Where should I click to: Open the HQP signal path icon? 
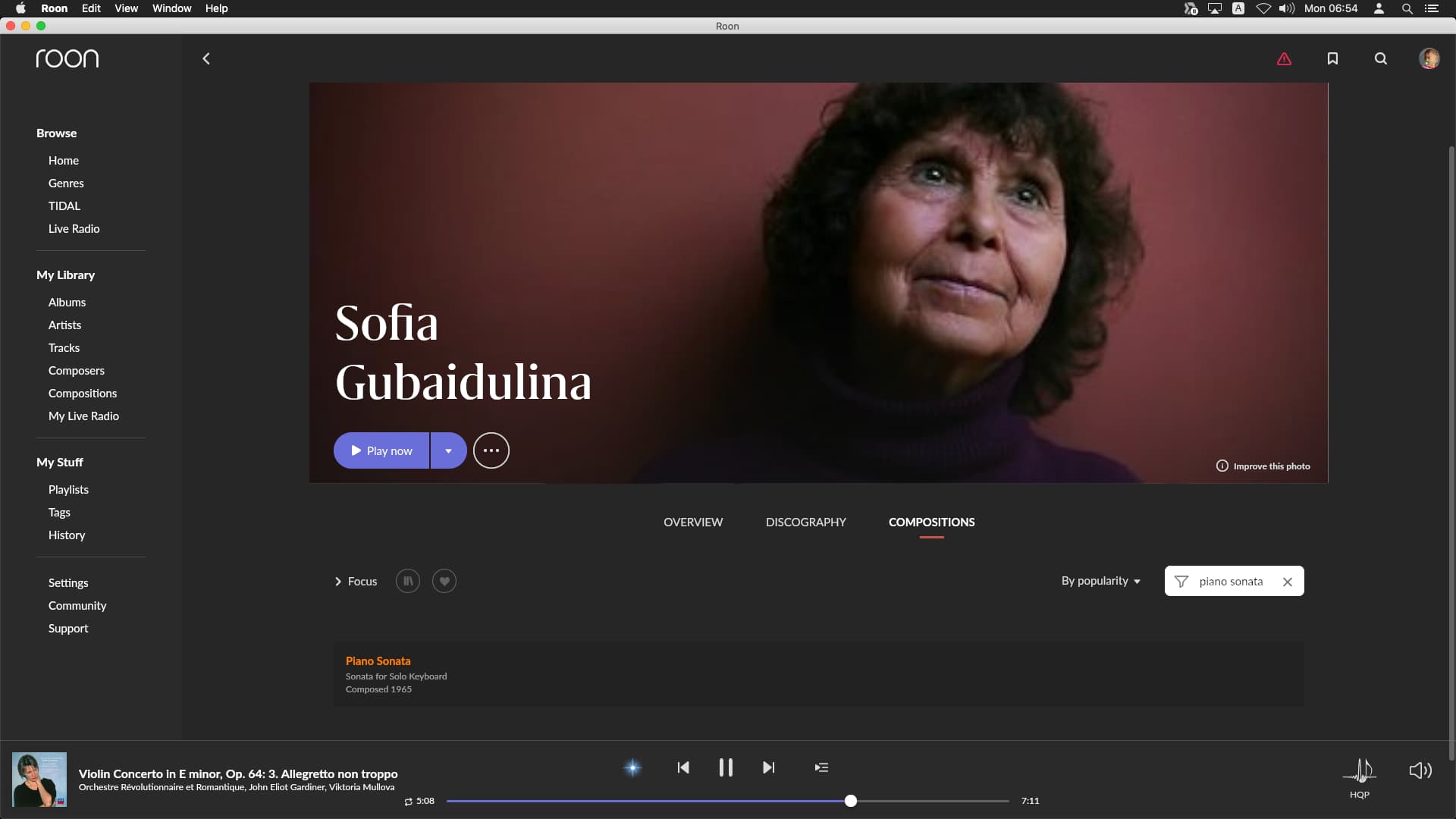[1360, 772]
